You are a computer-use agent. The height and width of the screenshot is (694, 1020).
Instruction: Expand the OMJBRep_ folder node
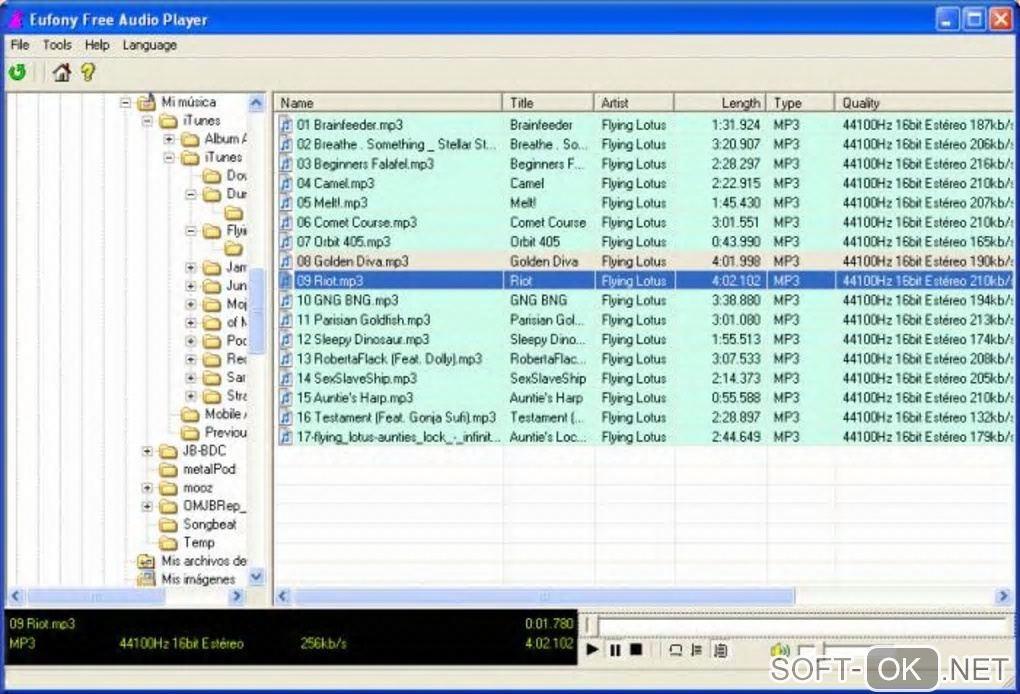[x=147, y=506]
